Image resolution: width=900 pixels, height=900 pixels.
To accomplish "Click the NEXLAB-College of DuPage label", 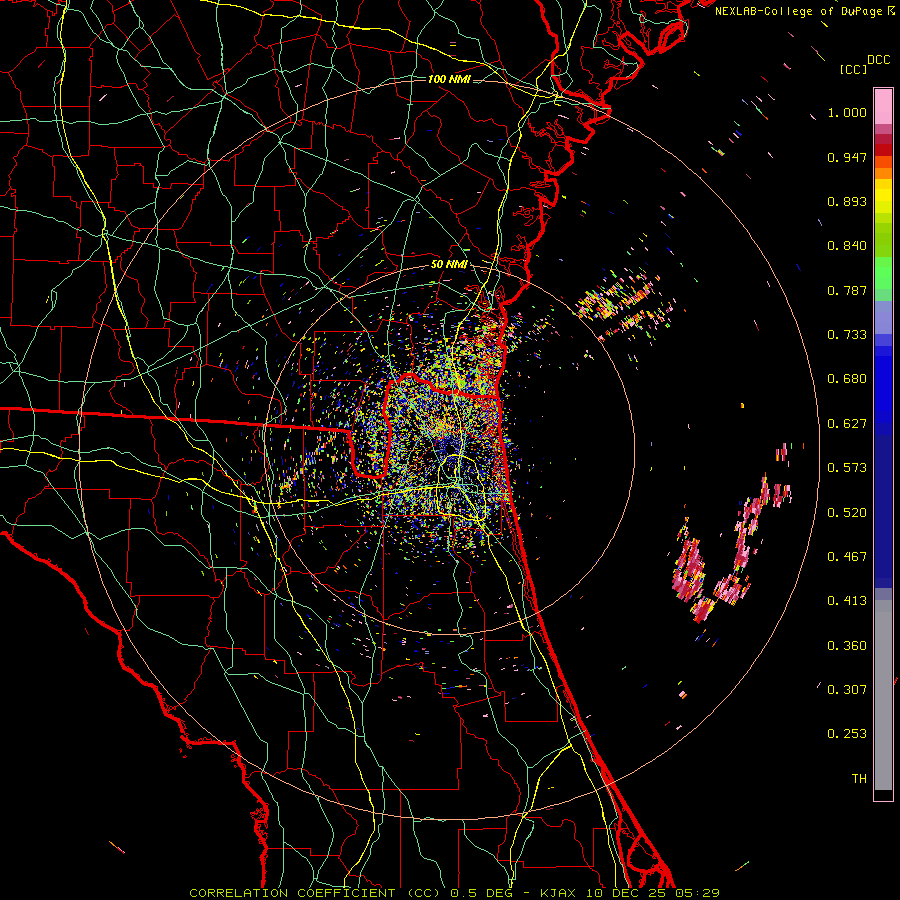I will click(x=800, y=11).
